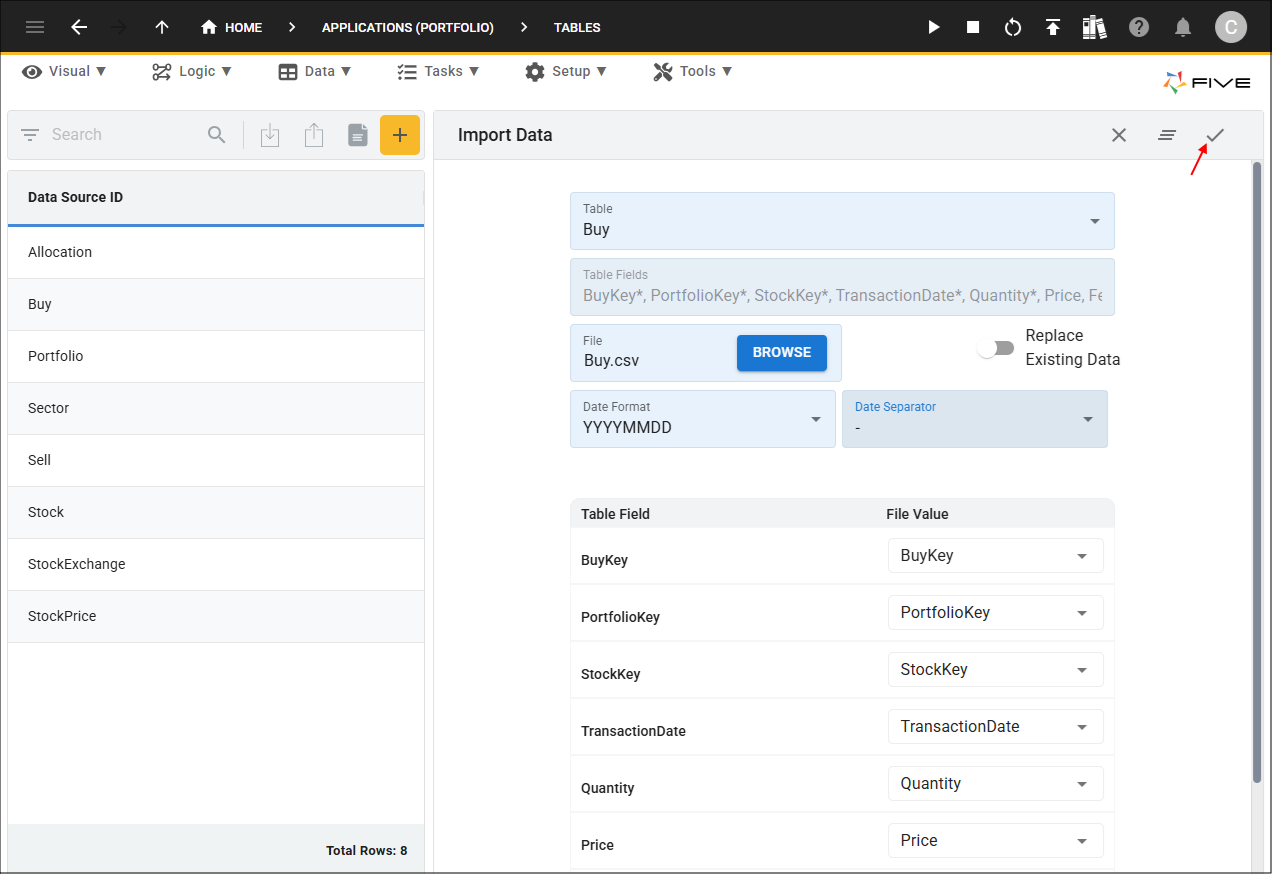Viewport: 1272px width, 874px height.
Task: Open the Setup menu
Action: pyautogui.click(x=566, y=71)
